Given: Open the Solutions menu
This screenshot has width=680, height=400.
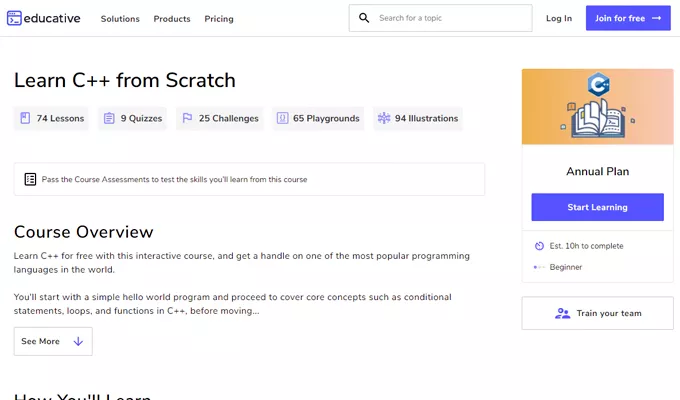Looking at the screenshot, I should [120, 19].
